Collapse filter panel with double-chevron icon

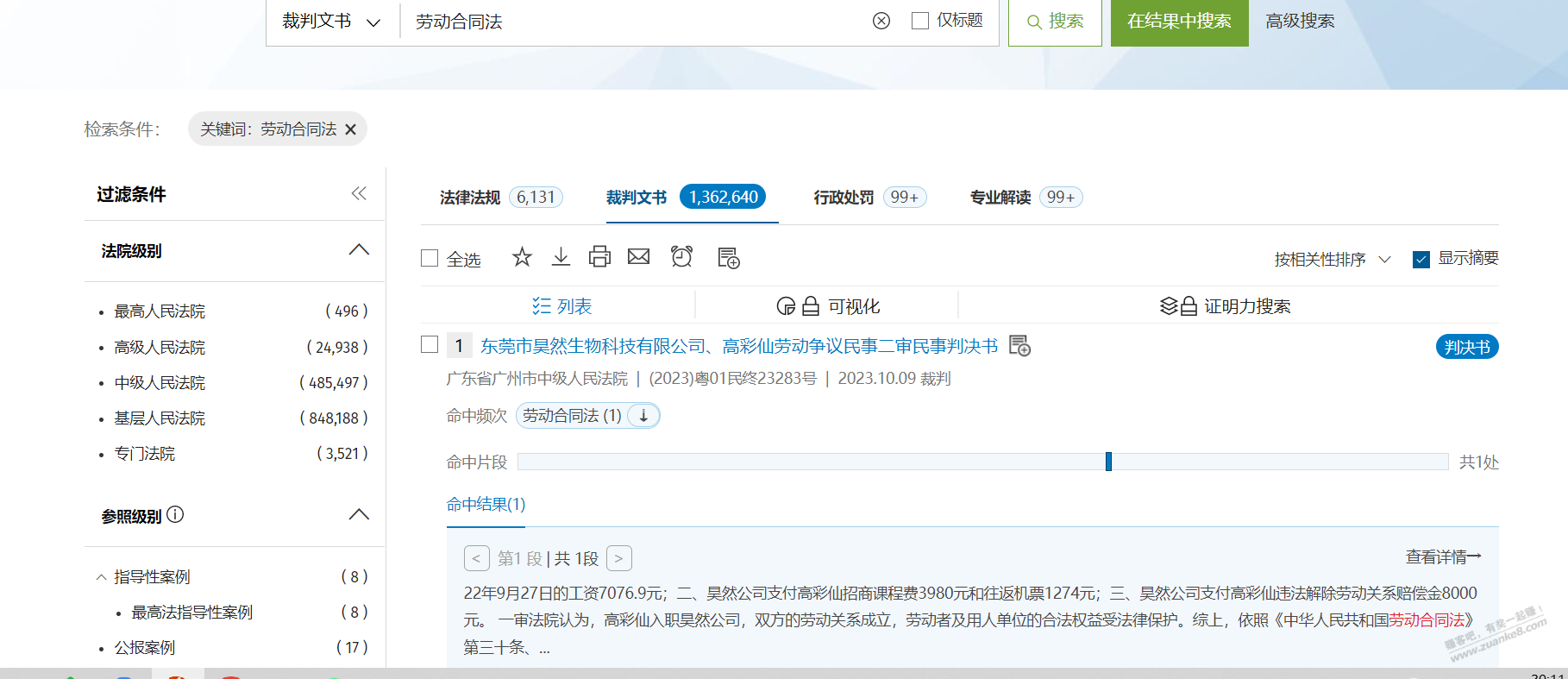coord(359,193)
